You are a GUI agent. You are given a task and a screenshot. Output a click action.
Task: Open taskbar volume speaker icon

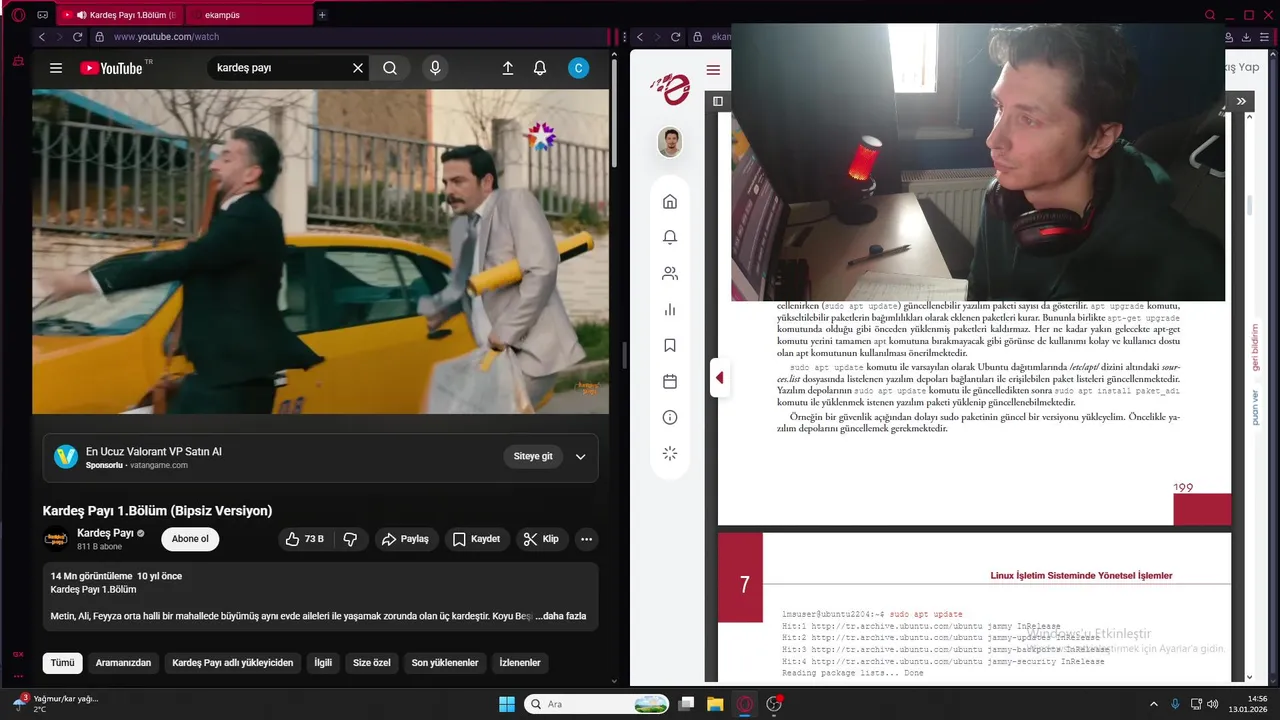coord(1213,704)
